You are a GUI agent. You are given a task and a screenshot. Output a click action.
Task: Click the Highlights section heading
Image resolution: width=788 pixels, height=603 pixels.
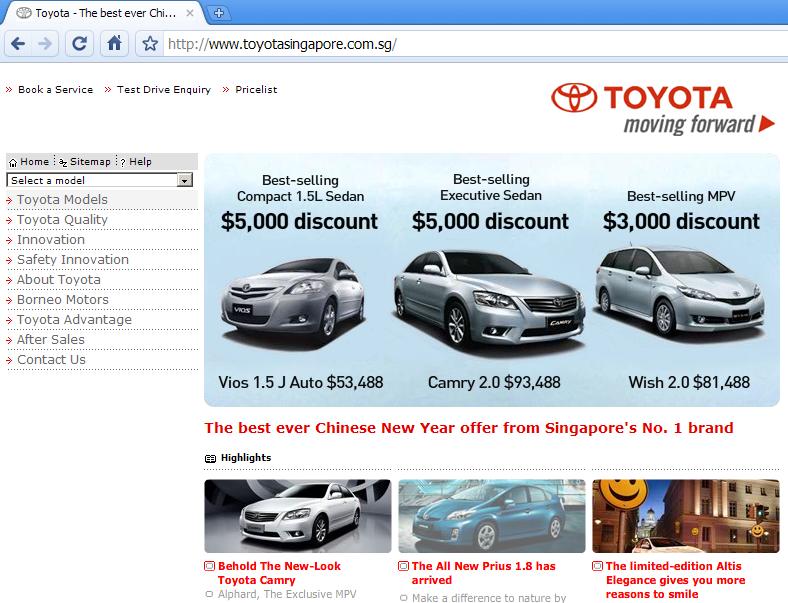point(246,458)
